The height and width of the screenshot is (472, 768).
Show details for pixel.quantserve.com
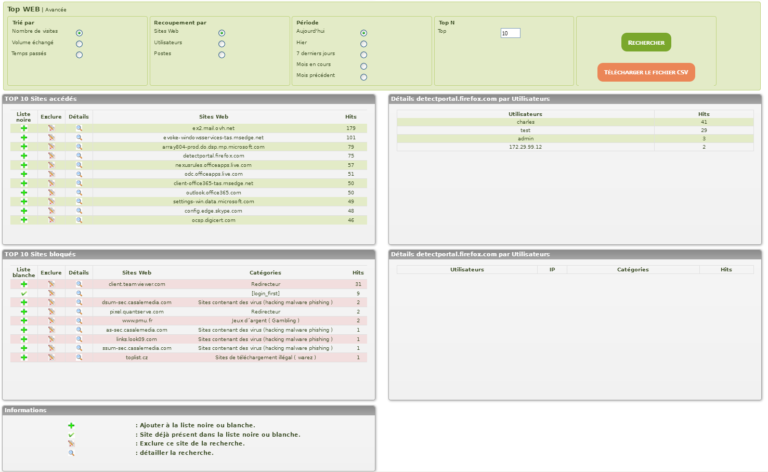[79, 311]
